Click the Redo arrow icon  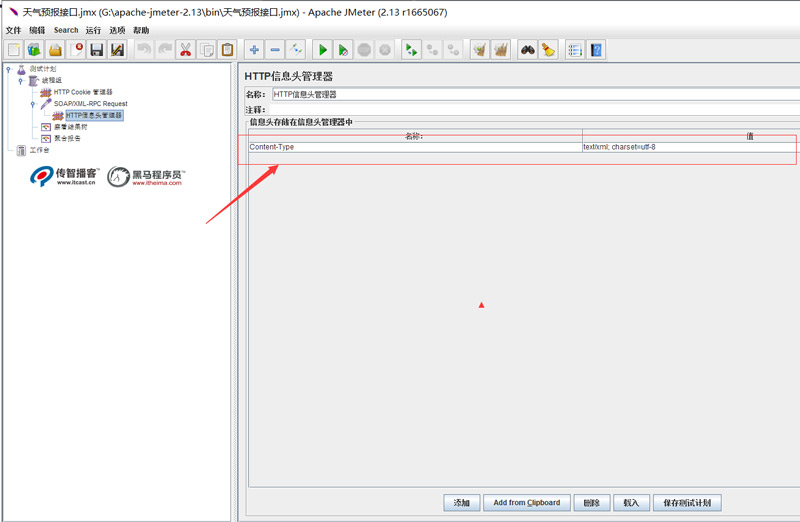pyautogui.click(x=165, y=50)
